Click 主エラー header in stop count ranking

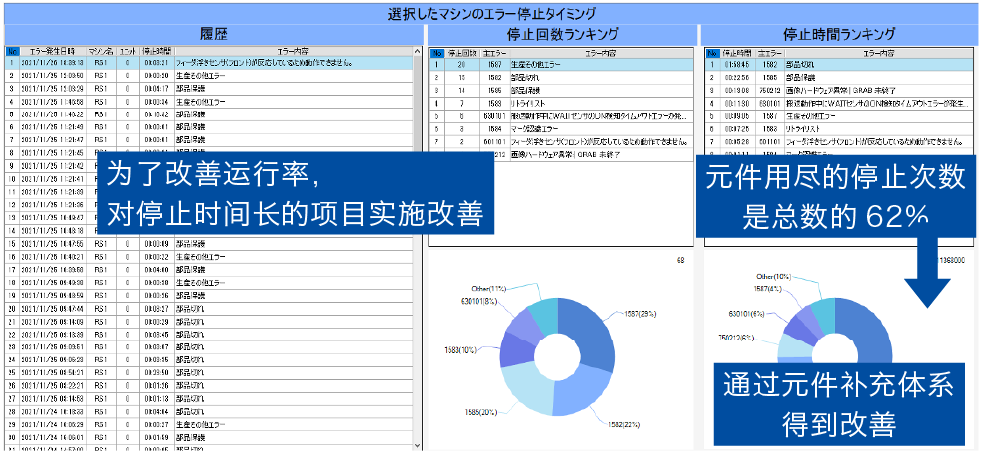(x=493, y=53)
